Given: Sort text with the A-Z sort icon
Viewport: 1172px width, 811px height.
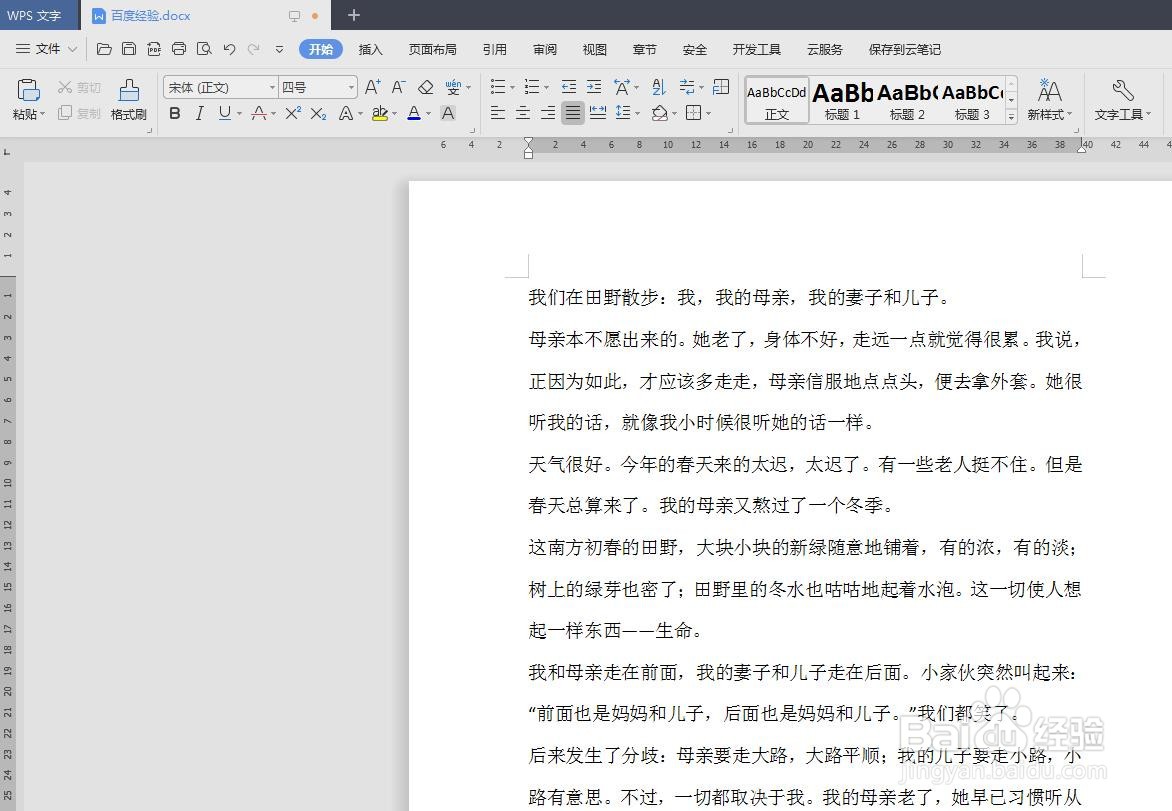Looking at the screenshot, I should coord(658,87).
